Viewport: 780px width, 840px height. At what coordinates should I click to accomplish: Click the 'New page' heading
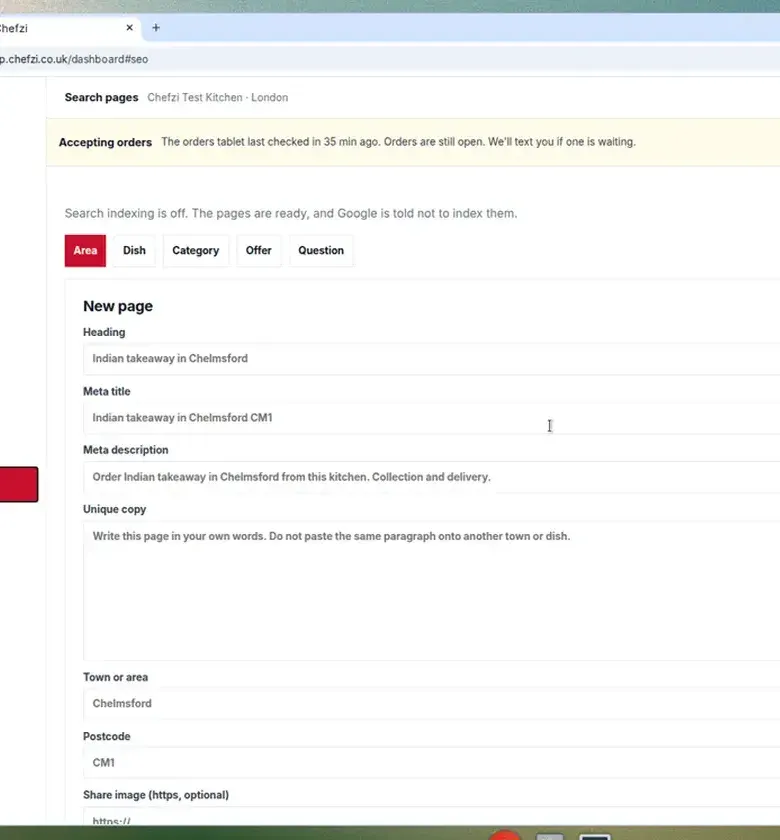click(118, 306)
